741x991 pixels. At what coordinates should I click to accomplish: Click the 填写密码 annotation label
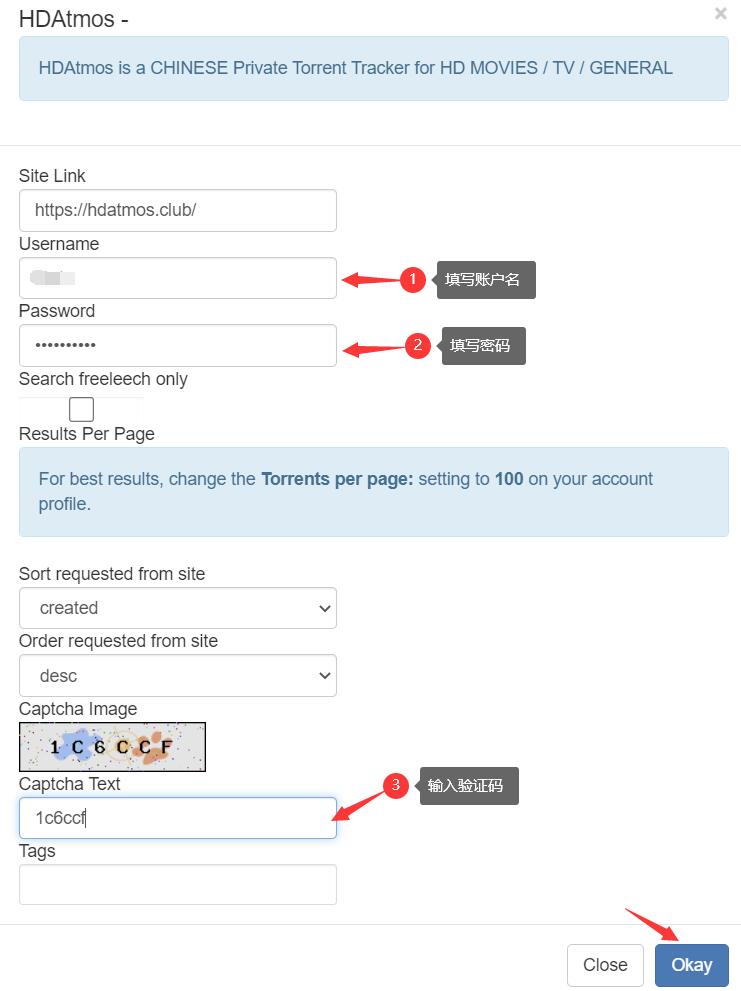click(x=483, y=346)
